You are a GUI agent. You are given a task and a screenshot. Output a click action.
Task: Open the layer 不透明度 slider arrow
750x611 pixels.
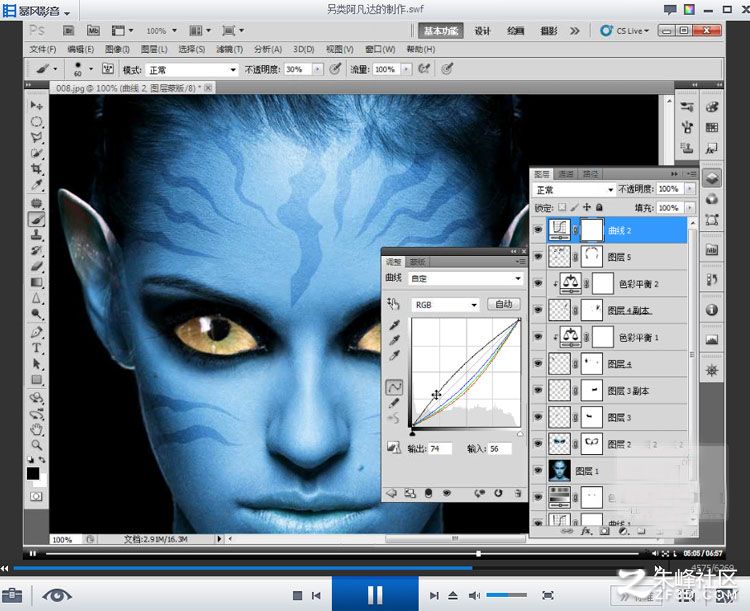click(690, 189)
